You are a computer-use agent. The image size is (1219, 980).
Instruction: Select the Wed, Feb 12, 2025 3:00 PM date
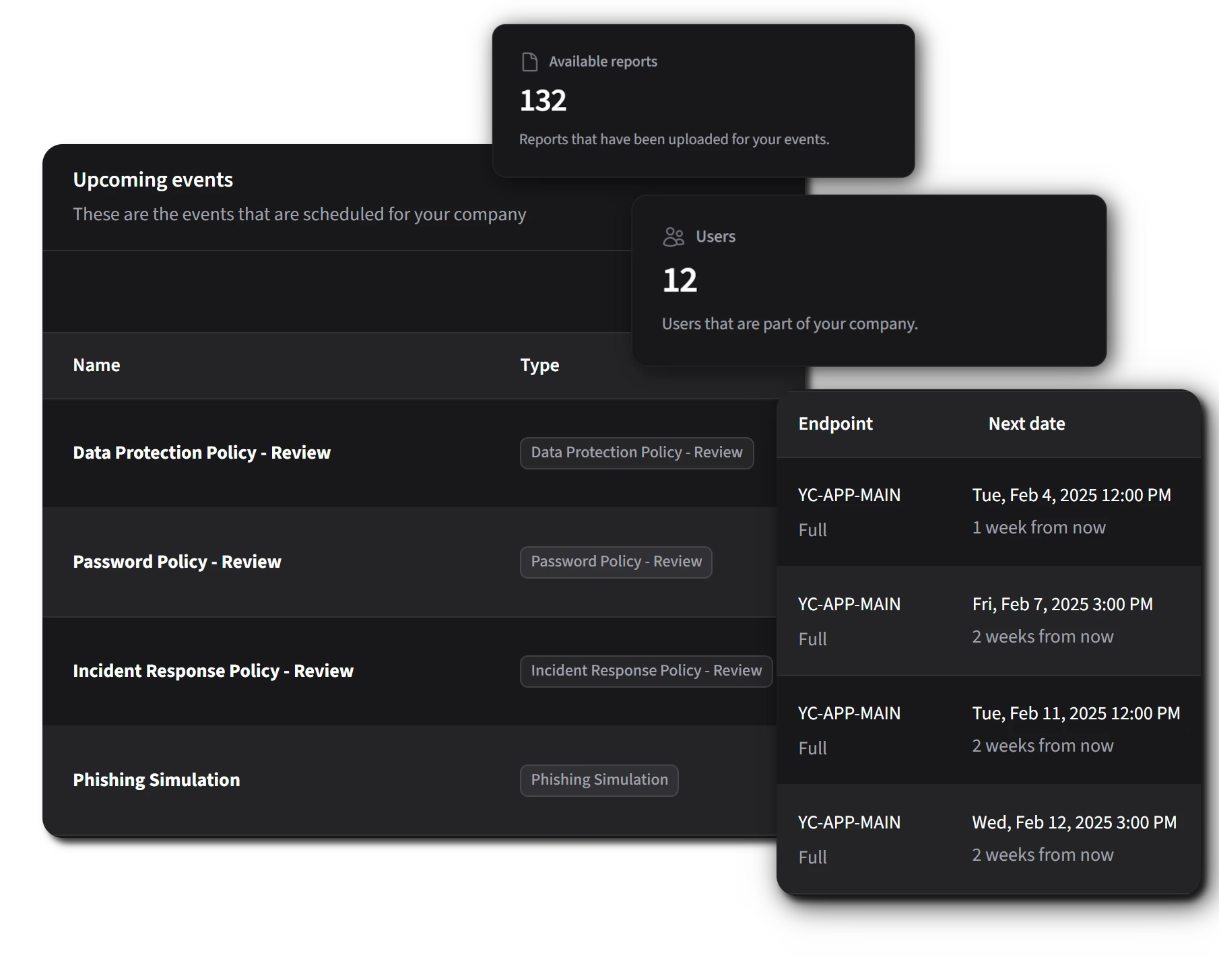click(x=1074, y=822)
